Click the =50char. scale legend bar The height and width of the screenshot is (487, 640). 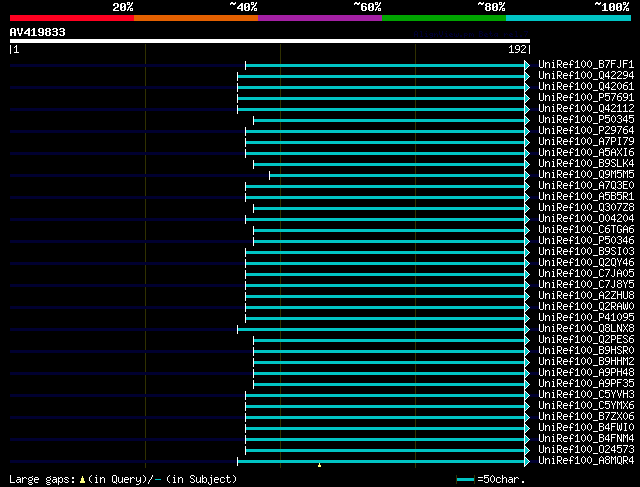(465, 479)
